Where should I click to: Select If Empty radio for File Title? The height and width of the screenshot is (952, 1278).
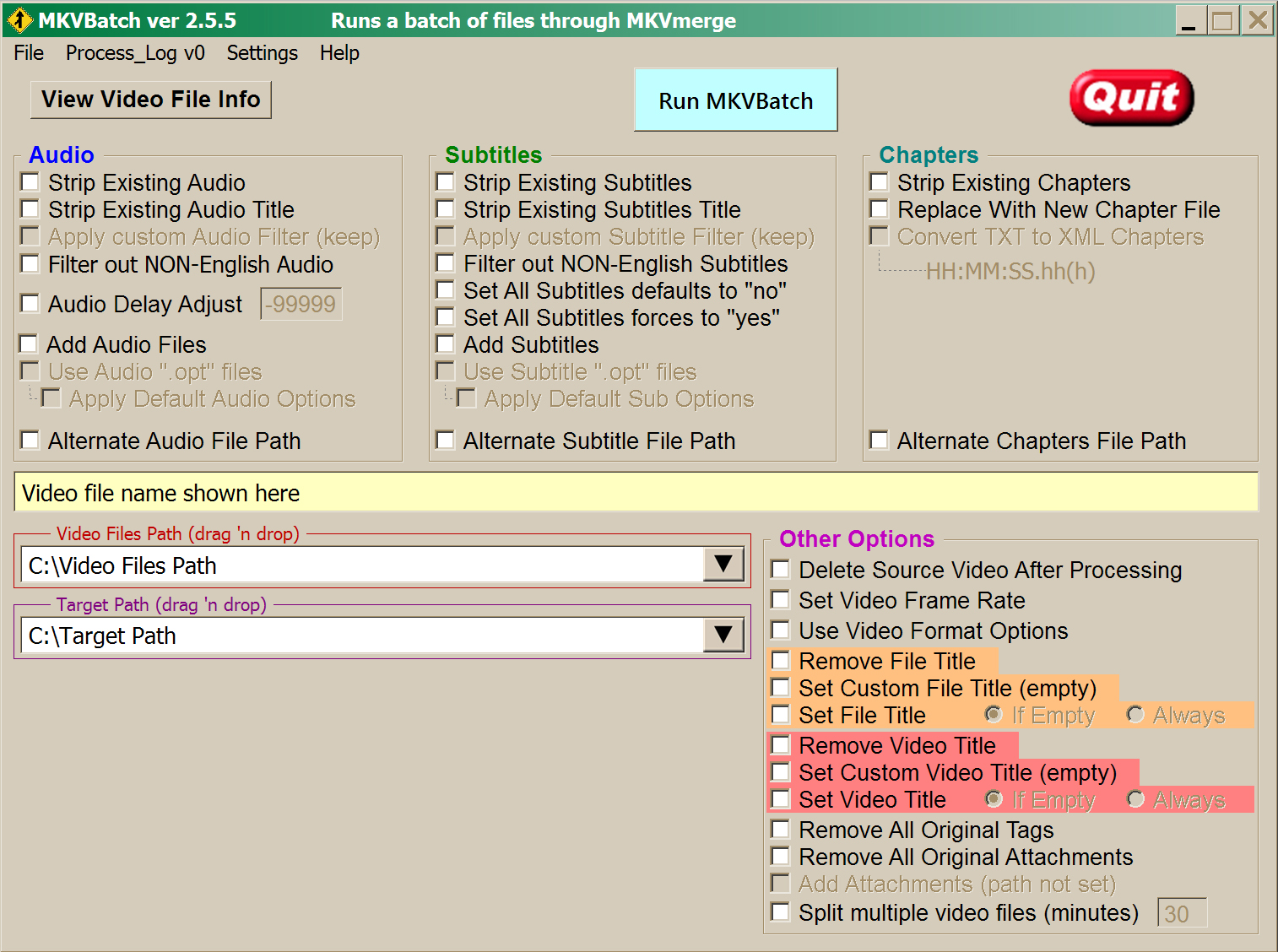coord(994,715)
